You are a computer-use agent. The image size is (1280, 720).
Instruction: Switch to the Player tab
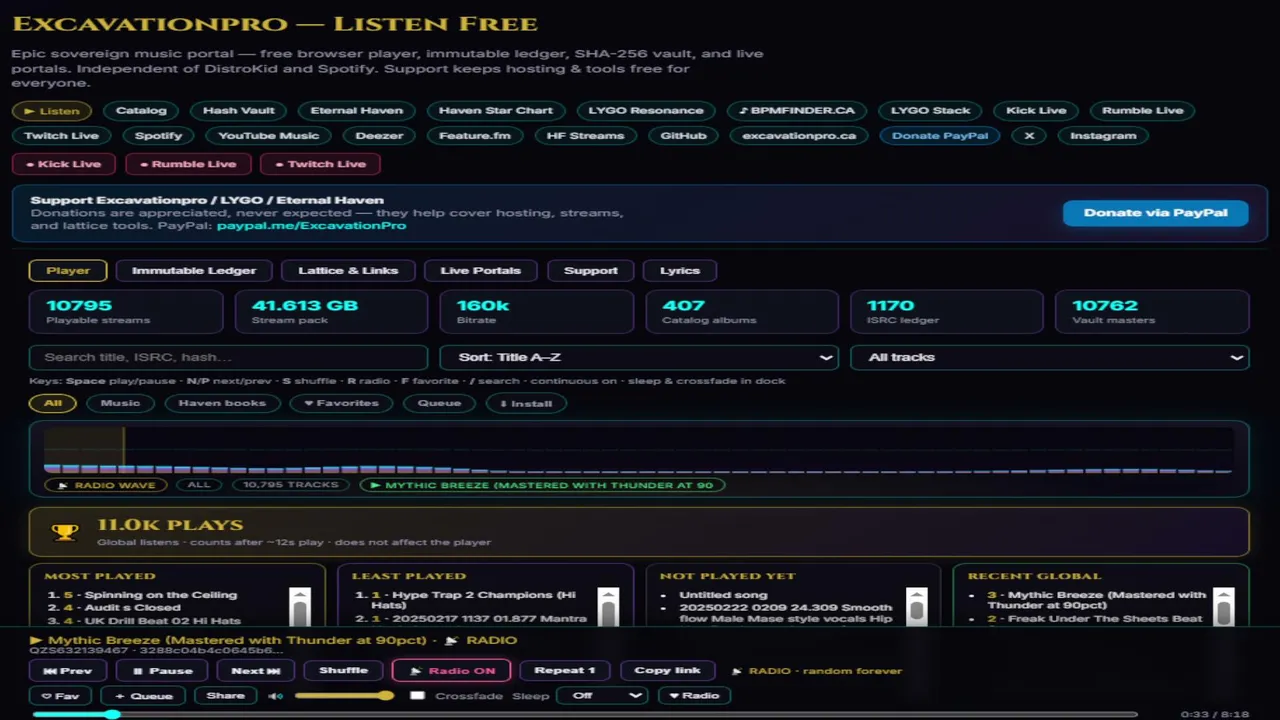point(68,271)
